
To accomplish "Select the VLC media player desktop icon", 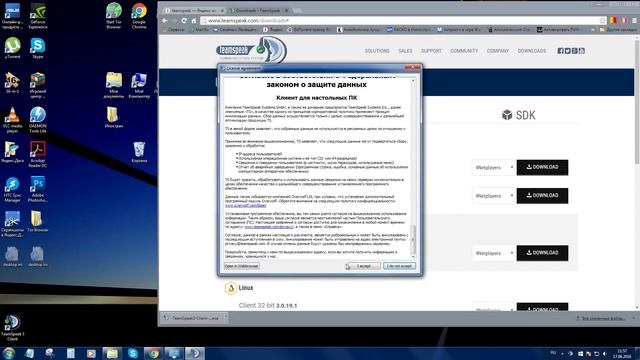I will 12,120.
